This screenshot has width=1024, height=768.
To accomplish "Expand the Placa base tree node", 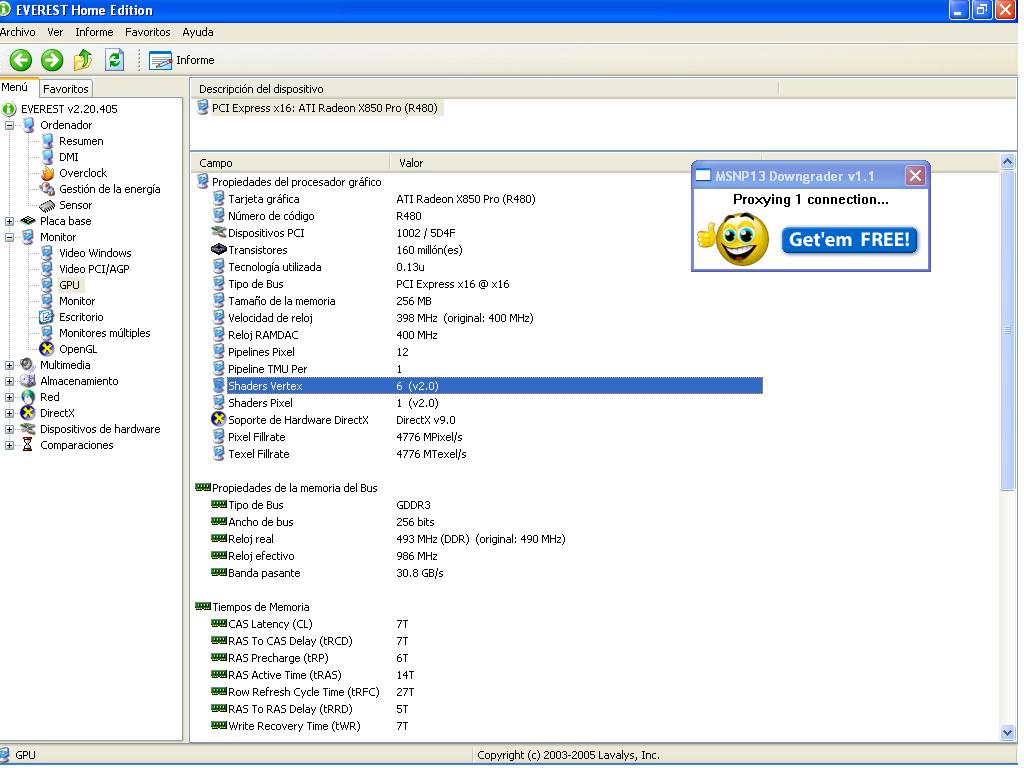I will [9, 221].
